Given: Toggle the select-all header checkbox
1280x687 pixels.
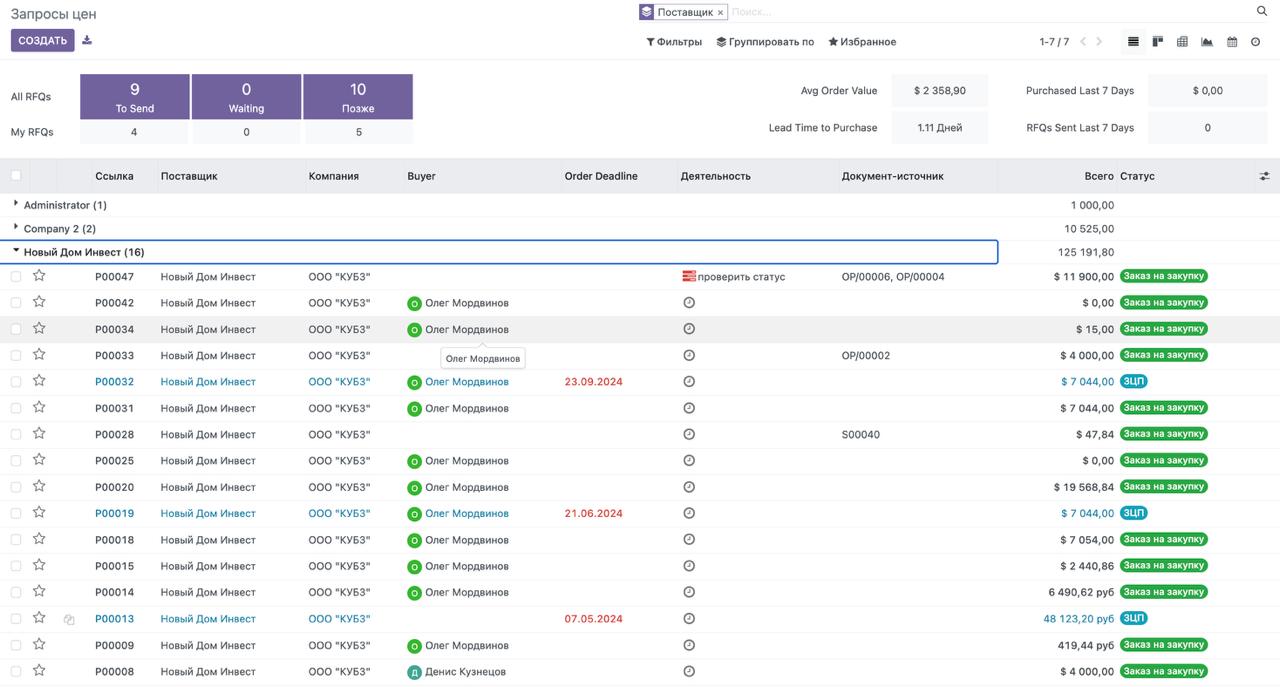Looking at the screenshot, I should 15,176.
